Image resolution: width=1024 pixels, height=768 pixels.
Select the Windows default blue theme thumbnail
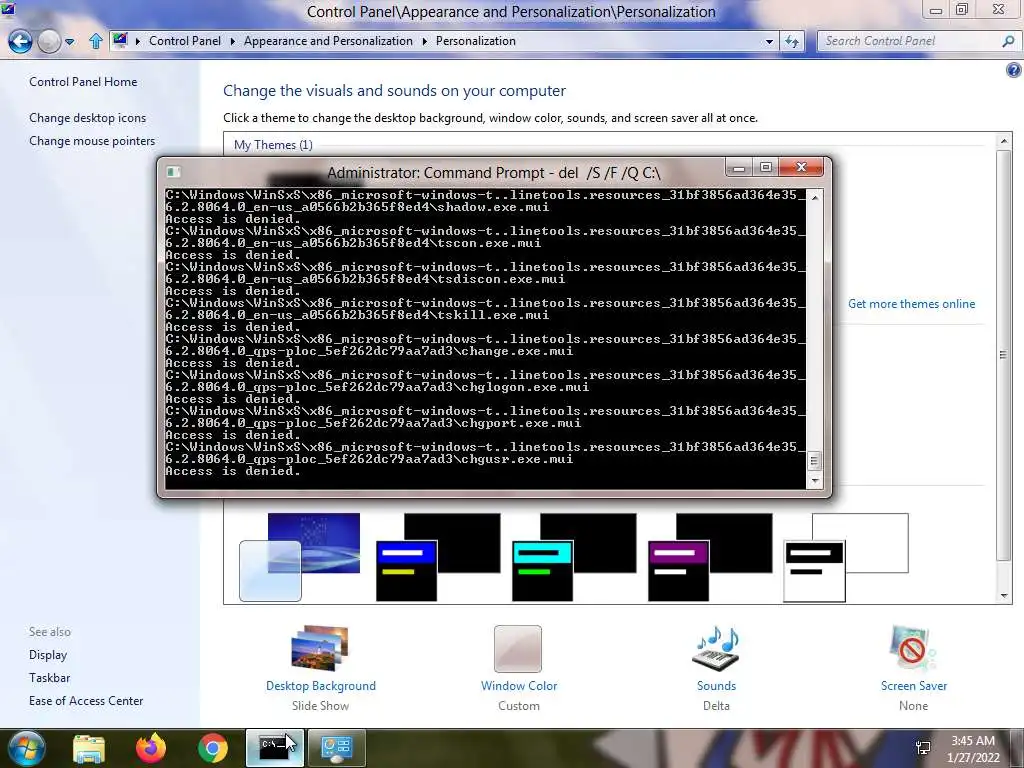pos(300,556)
